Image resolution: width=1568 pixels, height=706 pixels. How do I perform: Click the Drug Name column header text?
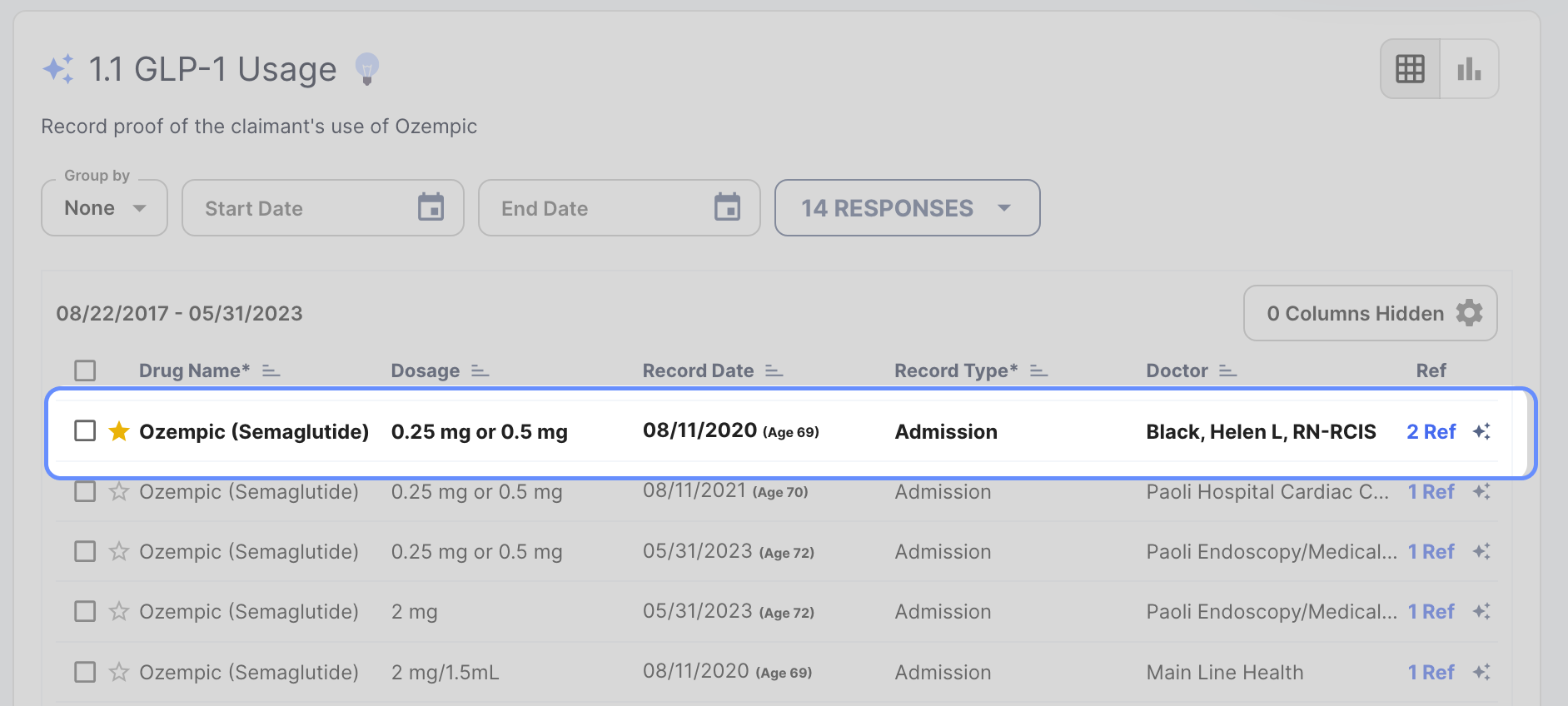pyautogui.click(x=195, y=370)
